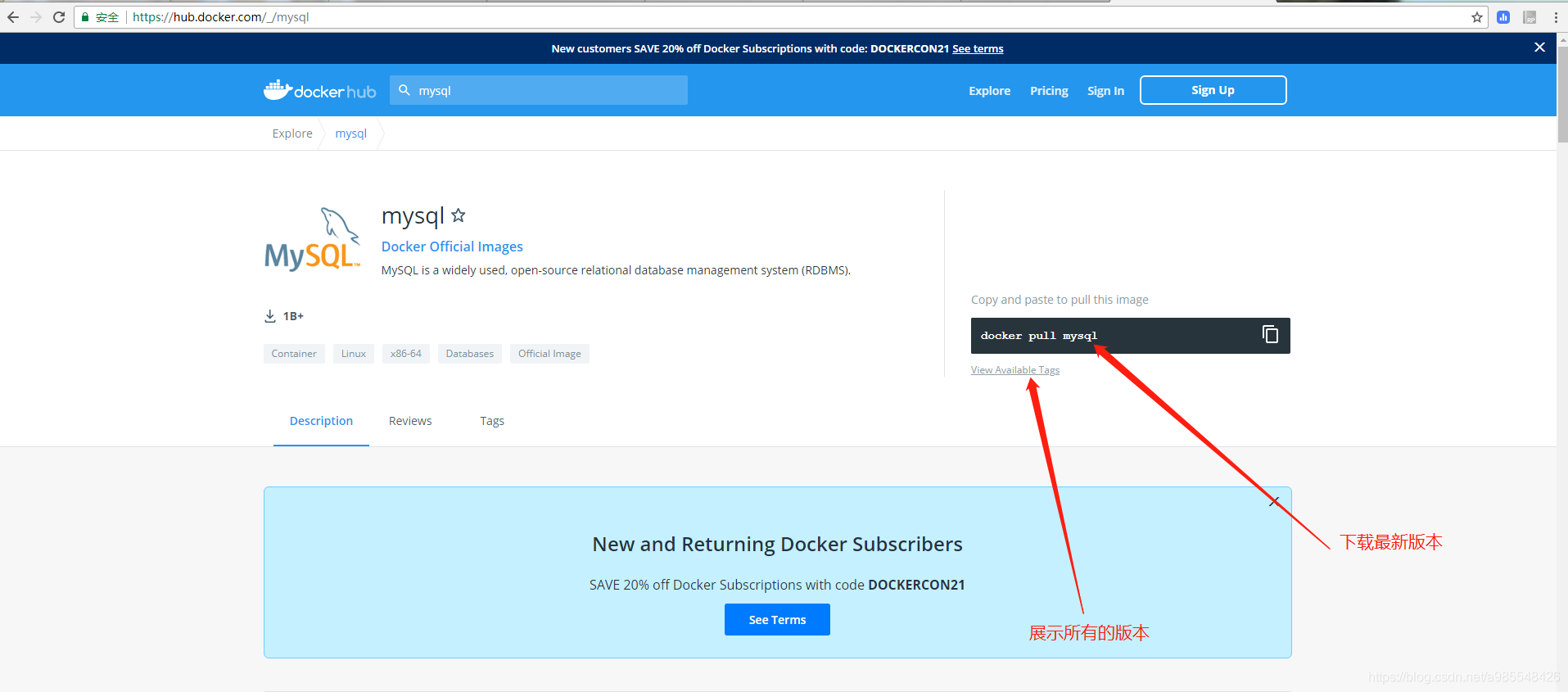Click the browser back arrow
The width and height of the screenshot is (1568, 692).
tap(13, 17)
